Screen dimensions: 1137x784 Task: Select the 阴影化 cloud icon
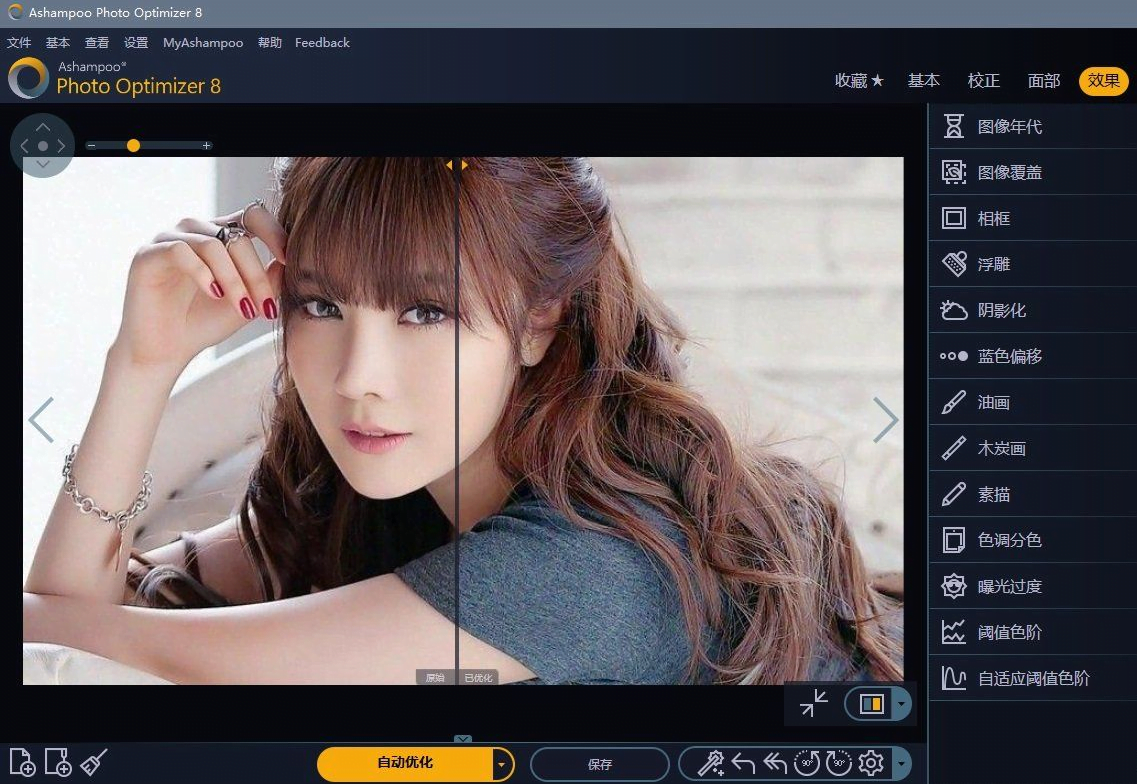point(954,310)
